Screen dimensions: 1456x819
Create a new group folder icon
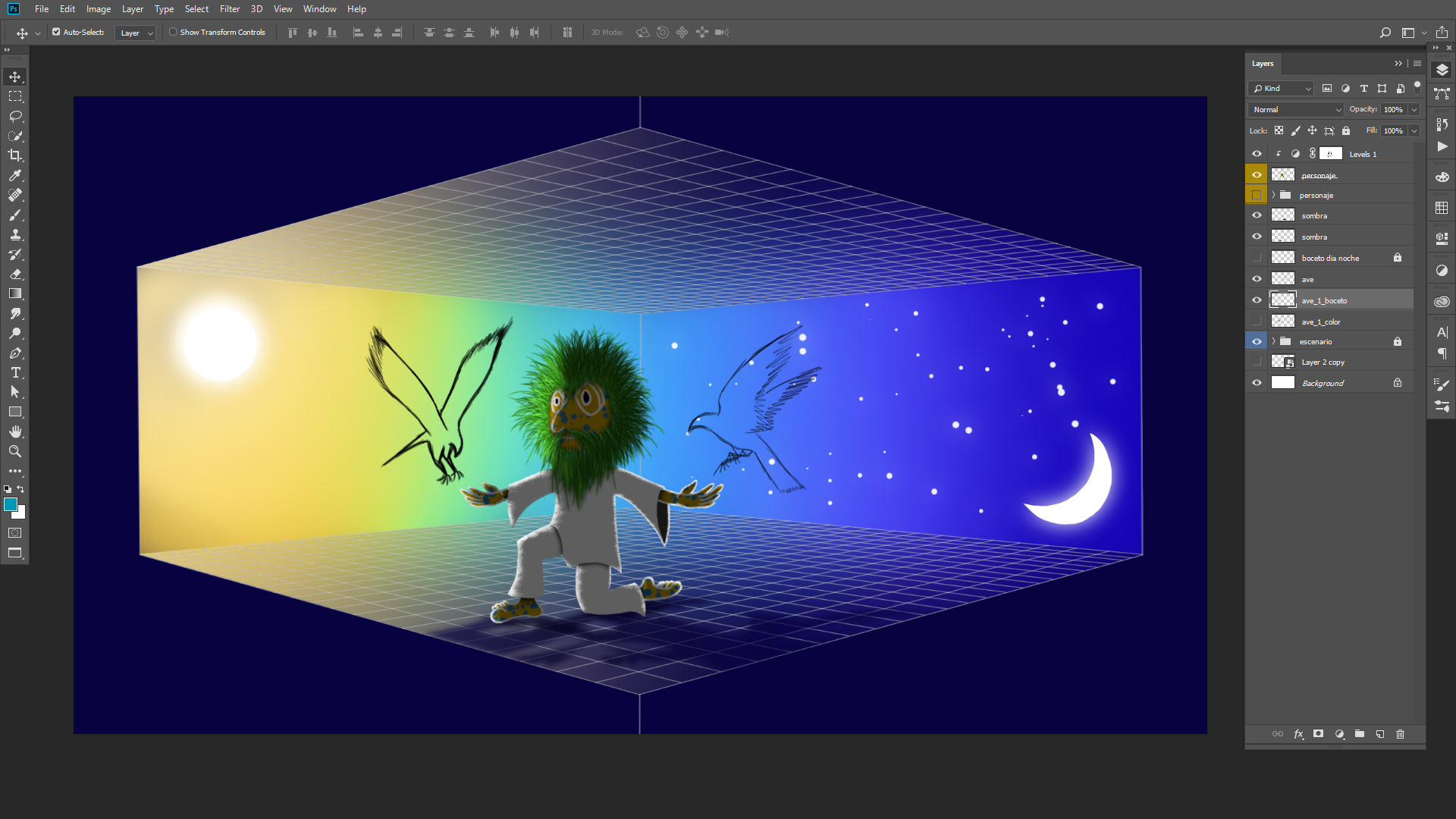(1360, 734)
